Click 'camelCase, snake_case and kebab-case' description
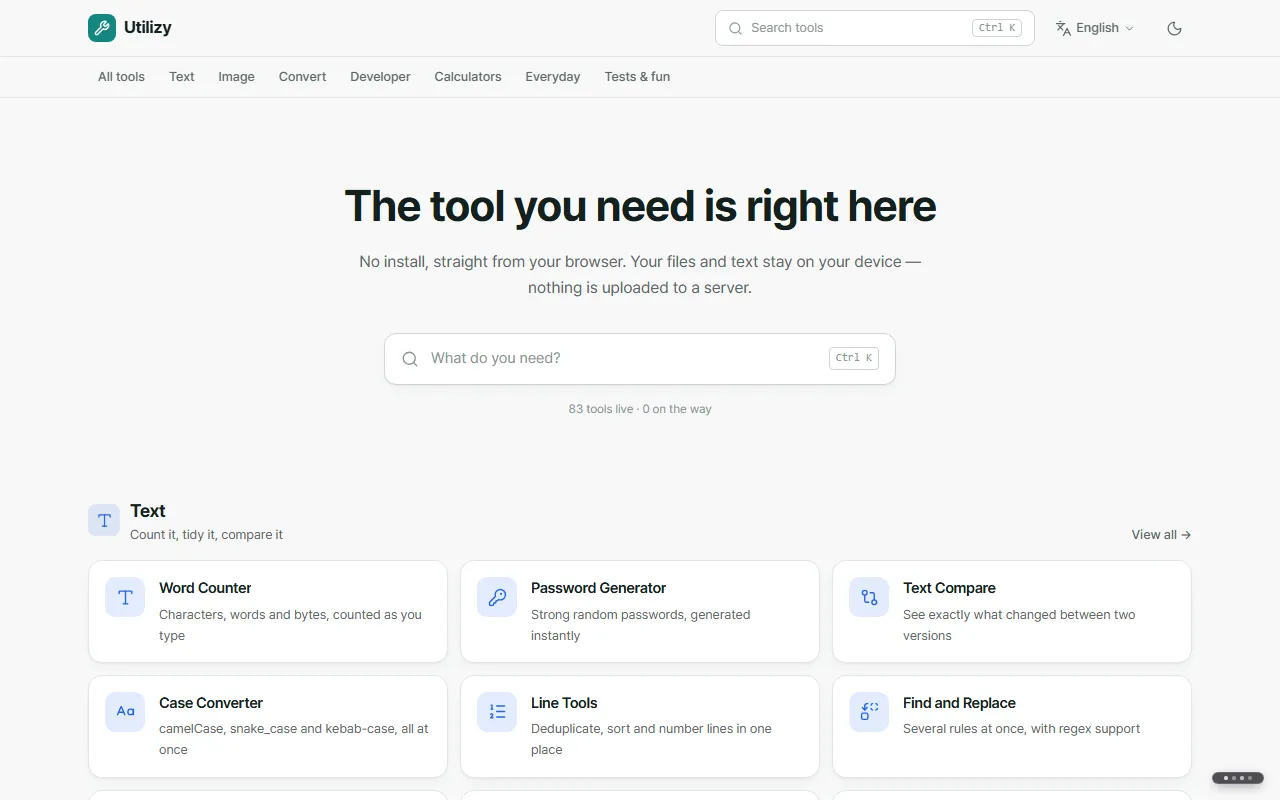The image size is (1280, 800). (x=294, y=739)
